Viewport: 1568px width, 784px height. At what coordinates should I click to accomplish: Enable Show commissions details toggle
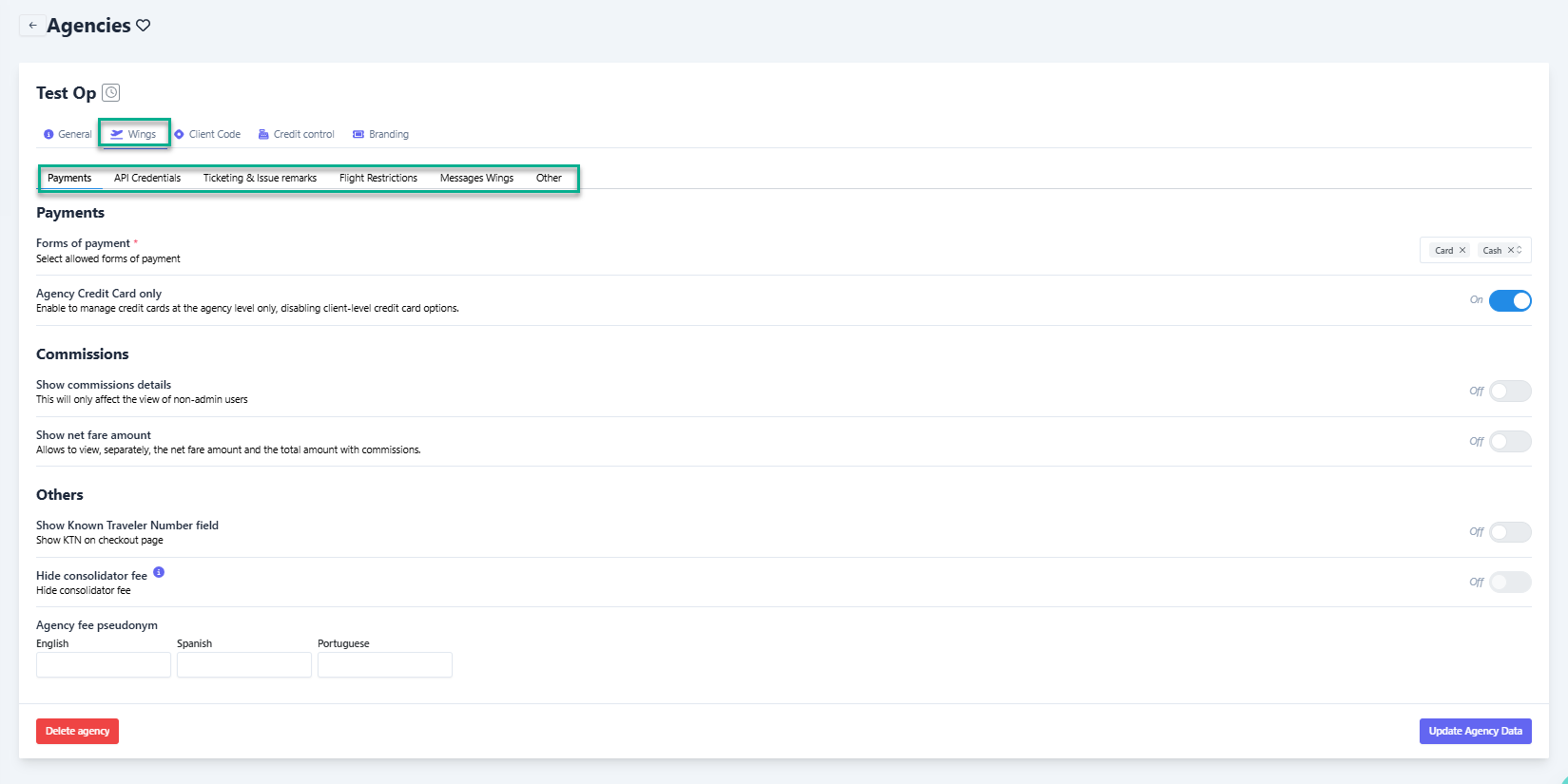(1509, 392)
